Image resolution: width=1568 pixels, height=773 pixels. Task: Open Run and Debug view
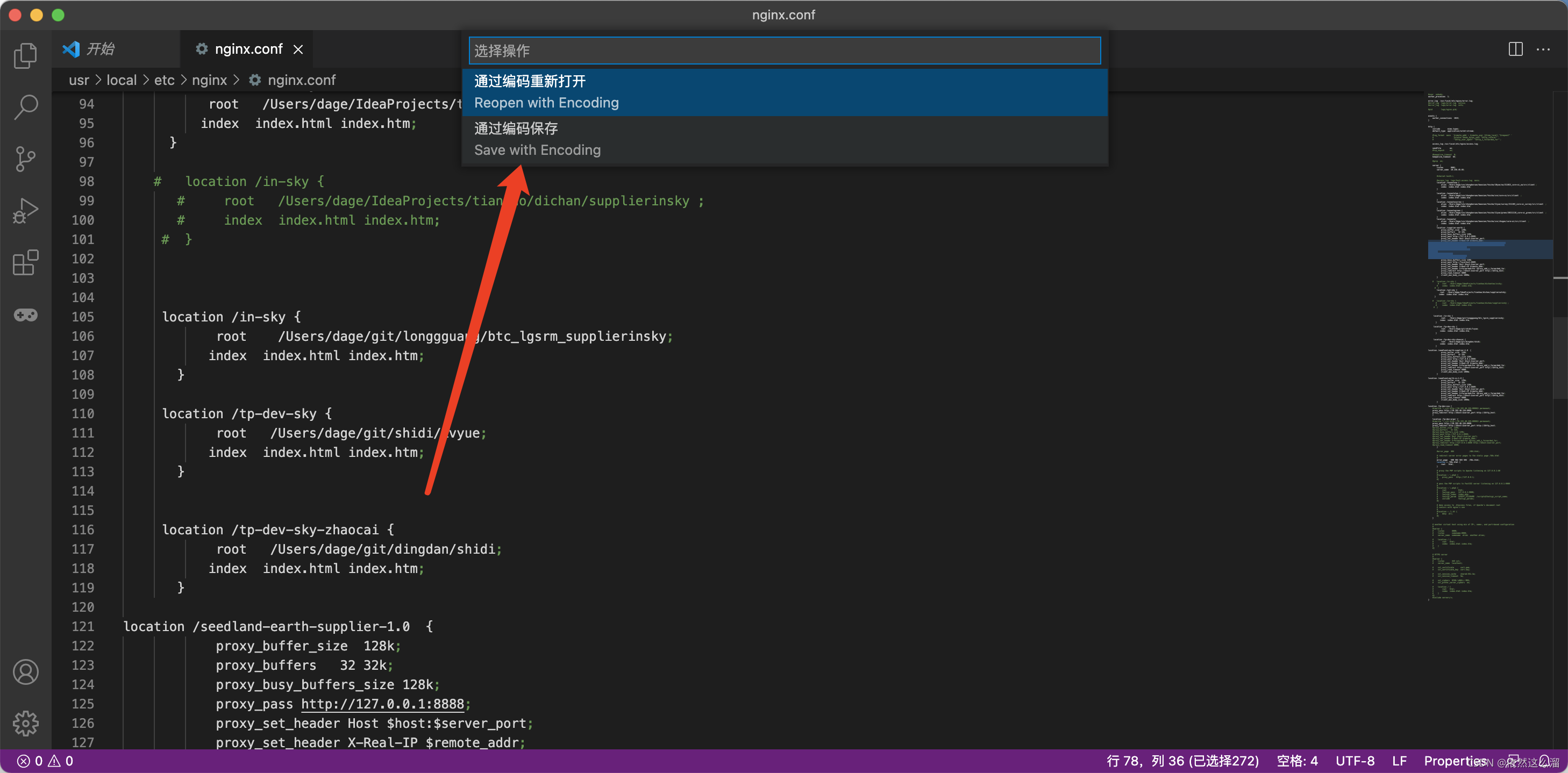click(26, 211)
